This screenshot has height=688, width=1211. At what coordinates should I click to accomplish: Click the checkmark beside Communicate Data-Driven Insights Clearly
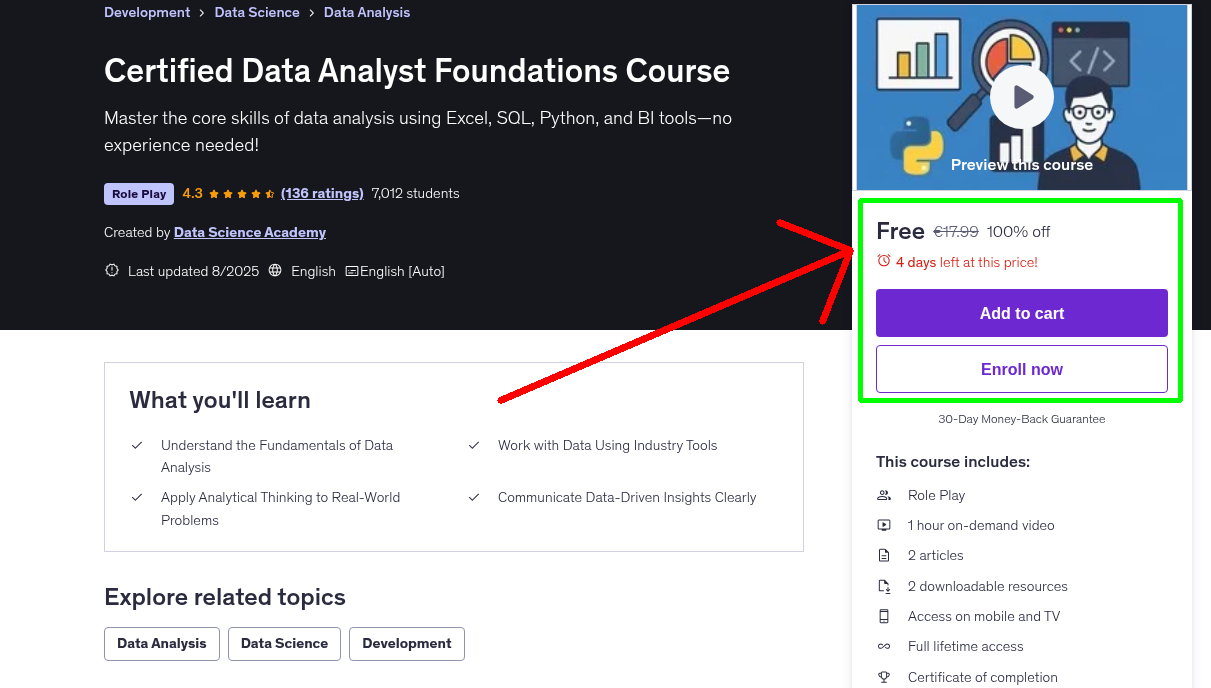pos(473,497)
